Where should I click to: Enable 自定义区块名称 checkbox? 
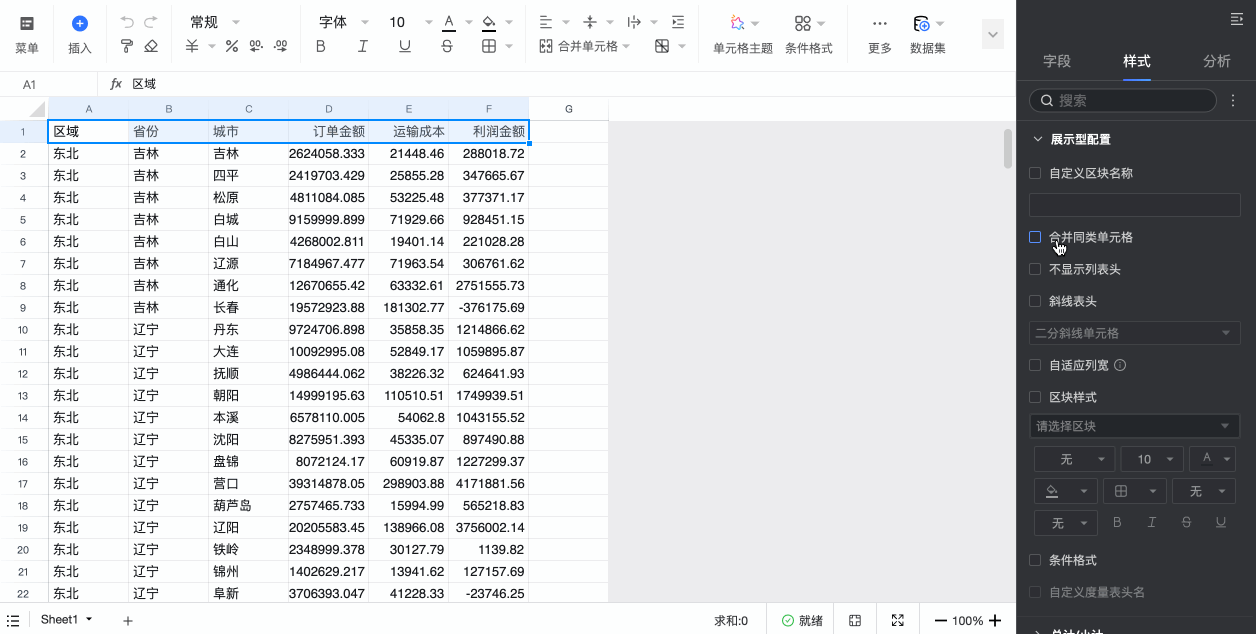point(1035,173)
